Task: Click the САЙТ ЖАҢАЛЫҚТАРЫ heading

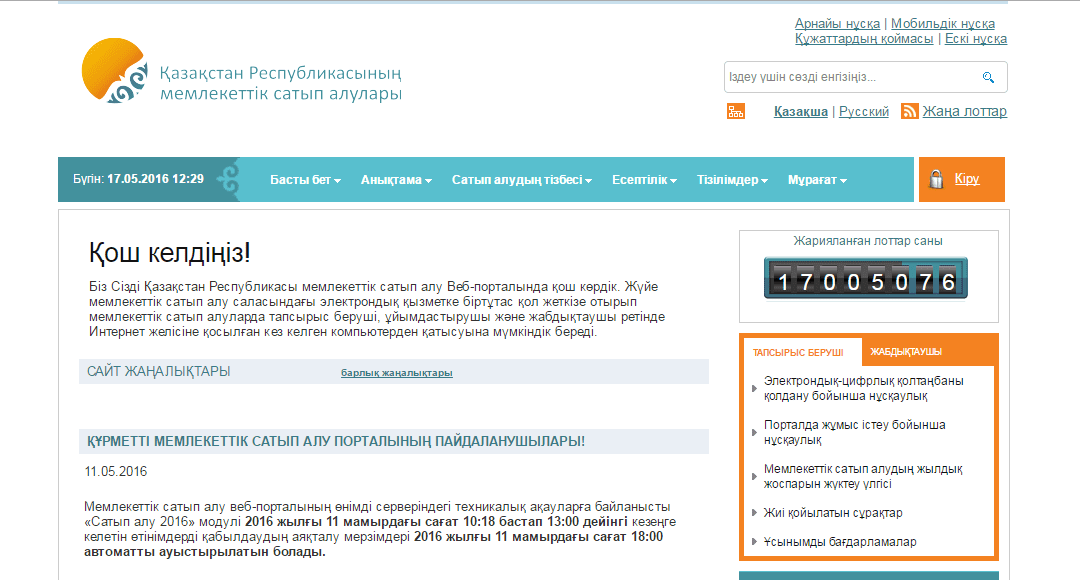Action: coord(158,372)
